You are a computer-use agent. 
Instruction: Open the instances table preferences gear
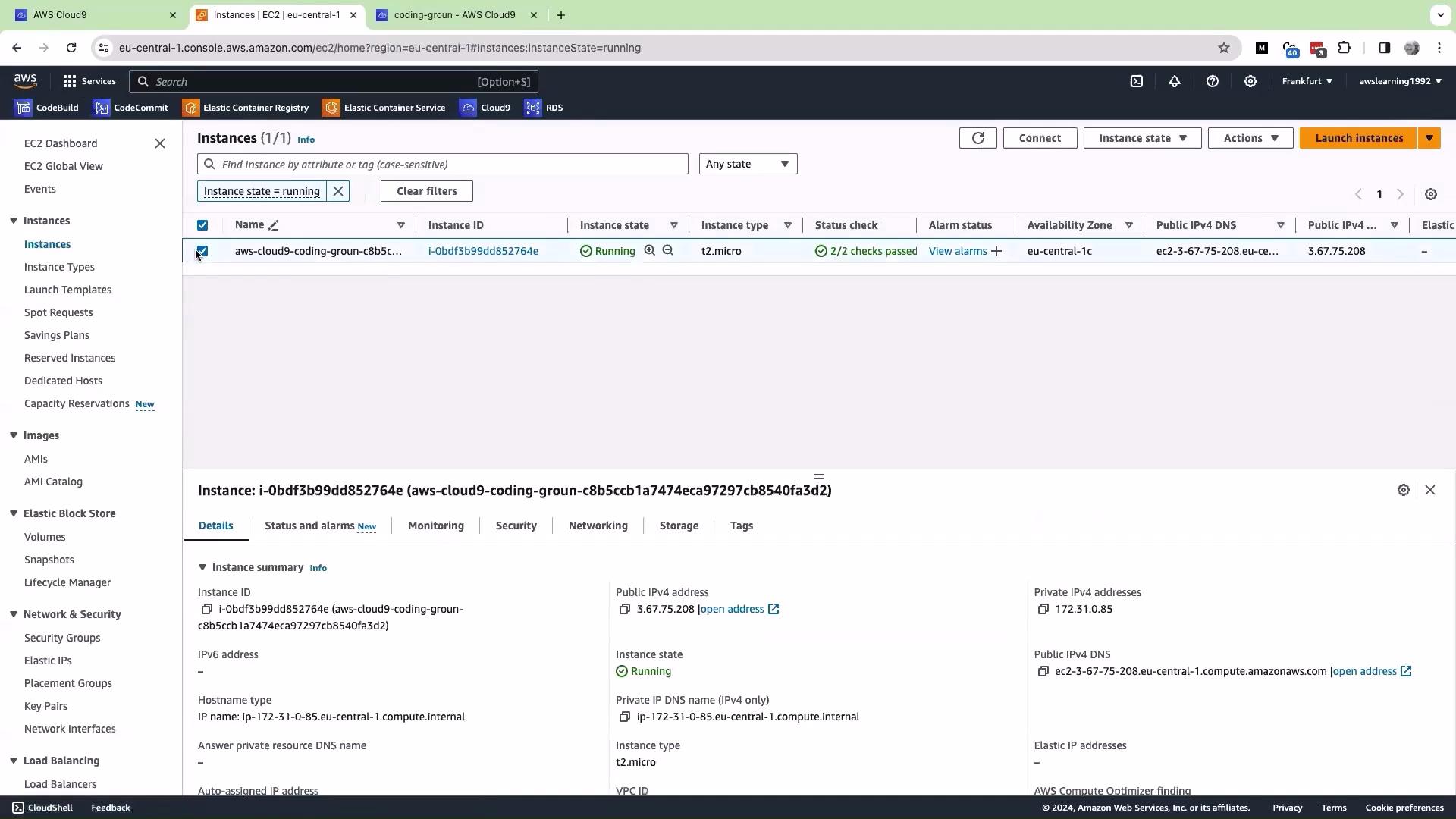(1431, 194)
